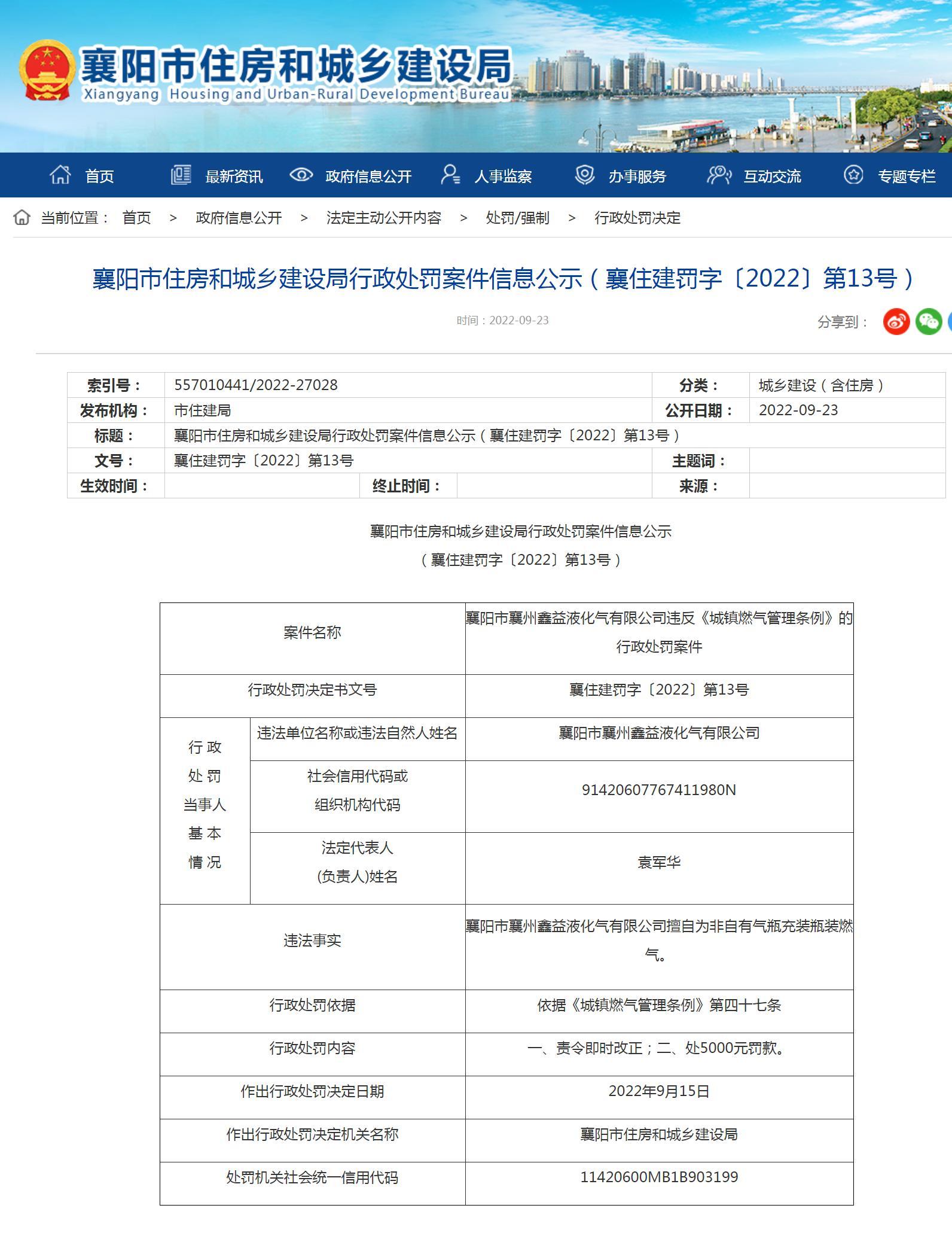Viewport: 952px width, 1248px height.
Task: Click the decision date 2022年9月15日
Action: (x=659, y=1091)
